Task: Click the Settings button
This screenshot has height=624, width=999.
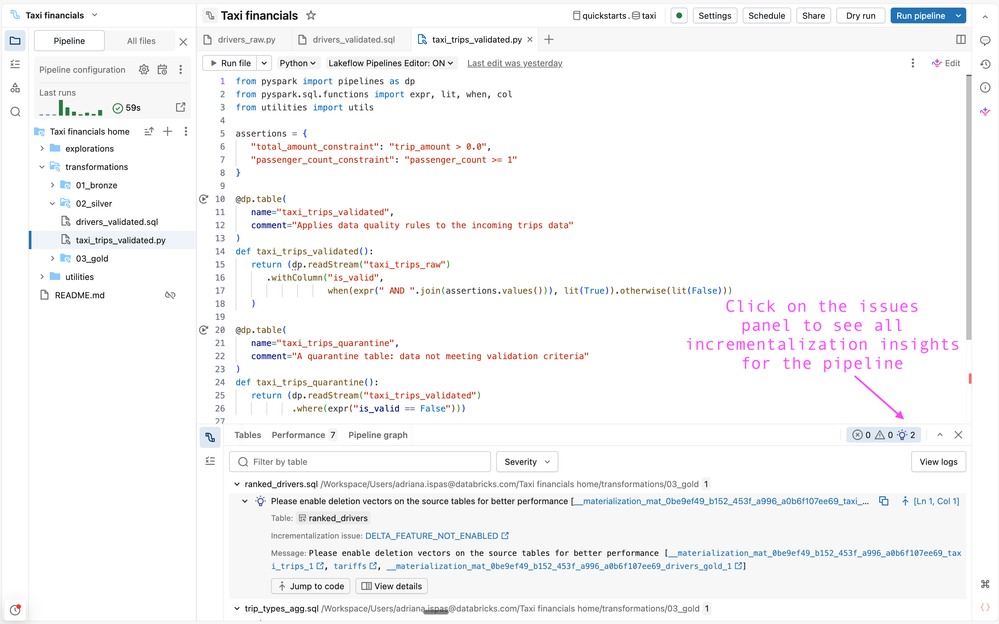Action: pyautogui.click(x=715, y=15)
